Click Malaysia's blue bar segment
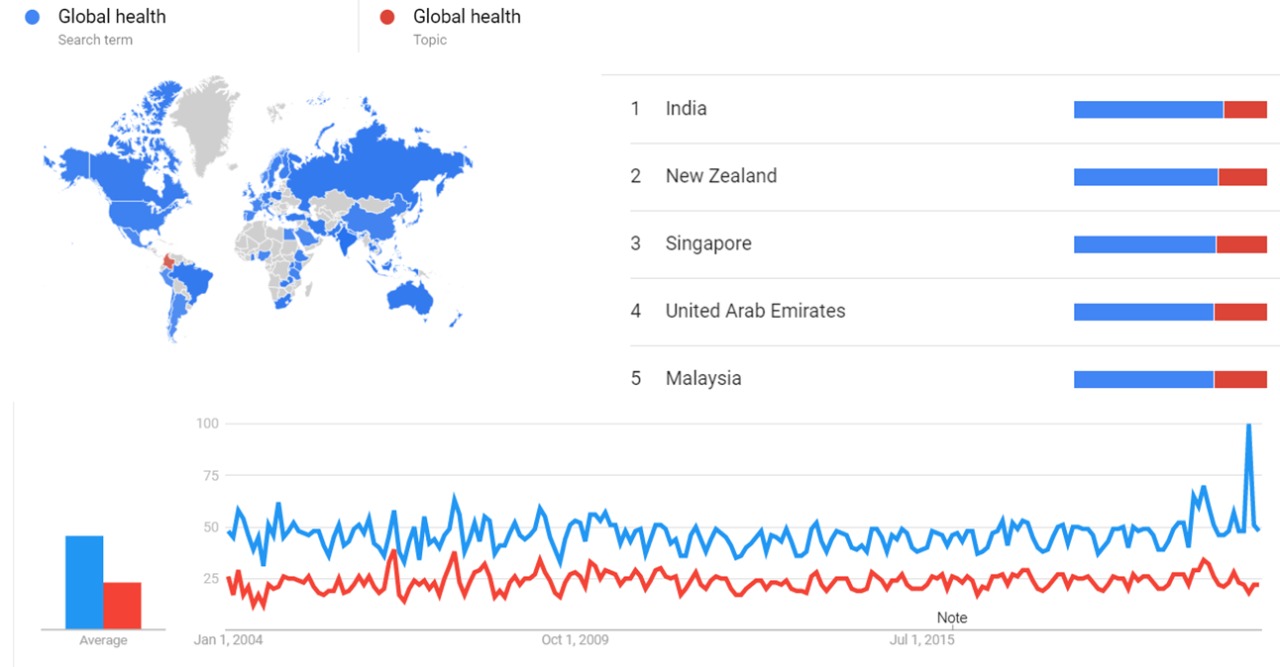The height and width of the screenshot is (667, 1280). 1143,379
